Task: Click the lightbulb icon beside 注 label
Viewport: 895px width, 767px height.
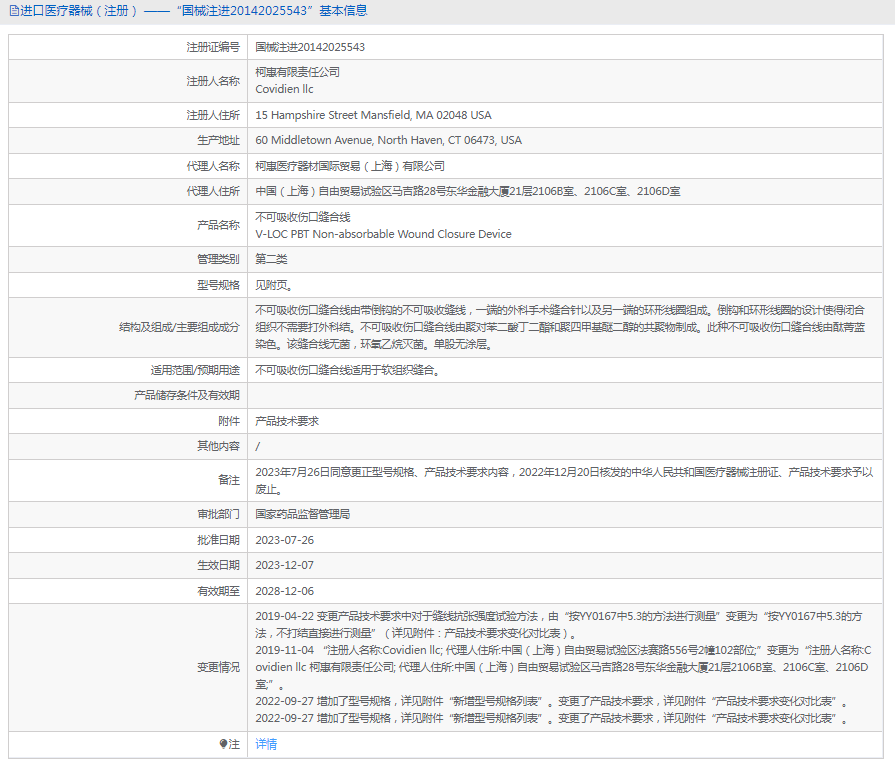Action: click(223, 744)
